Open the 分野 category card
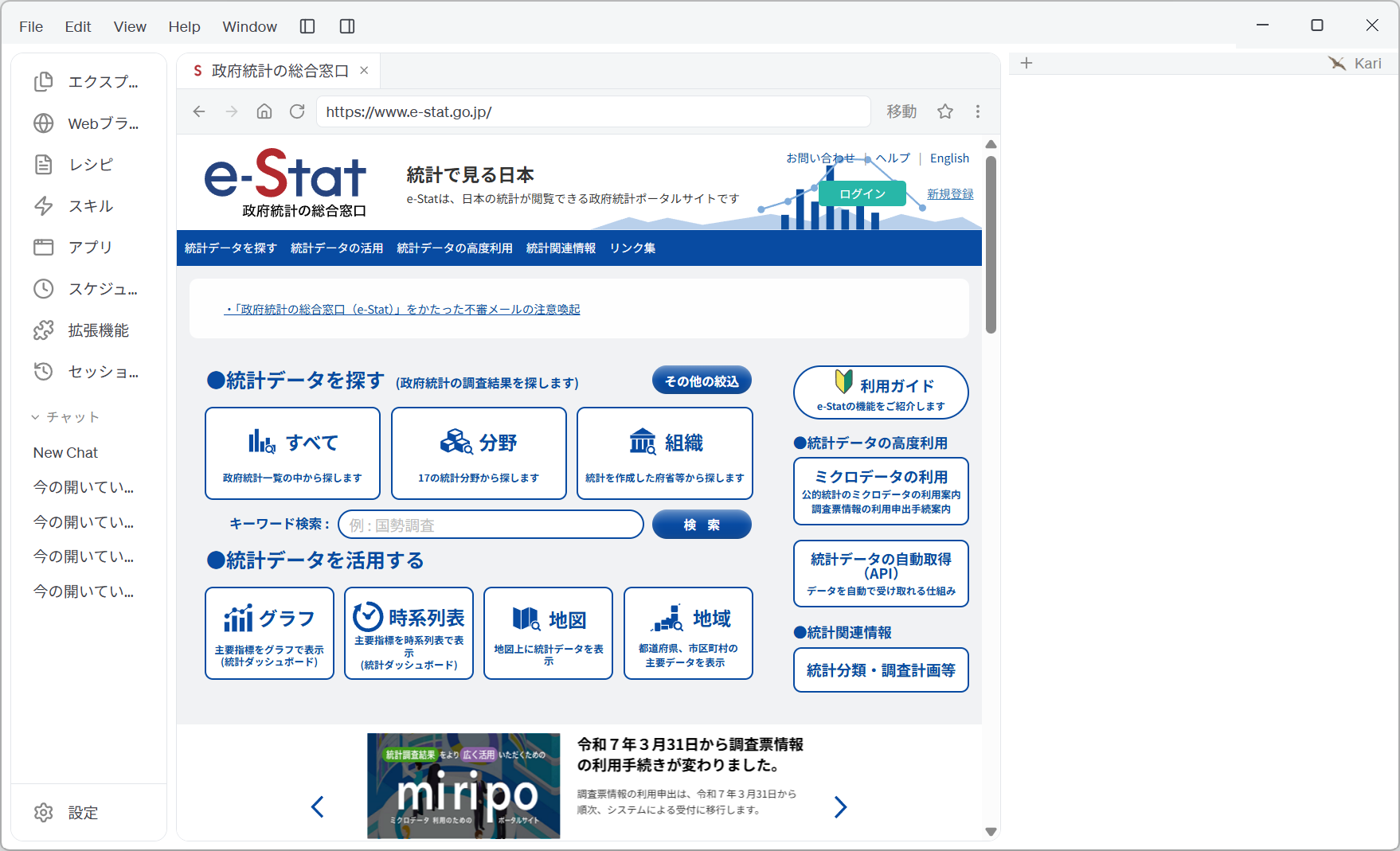 479,454
